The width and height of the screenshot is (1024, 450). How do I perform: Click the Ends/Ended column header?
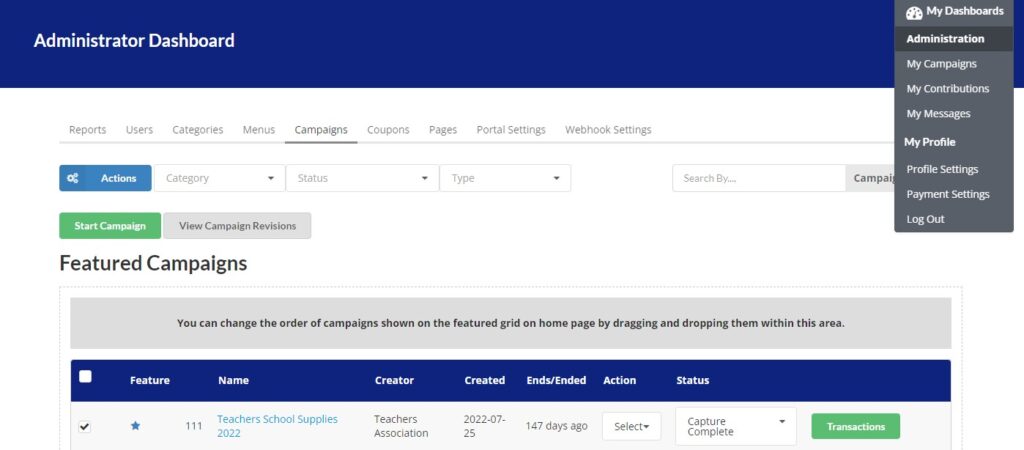tap(556, 380)
